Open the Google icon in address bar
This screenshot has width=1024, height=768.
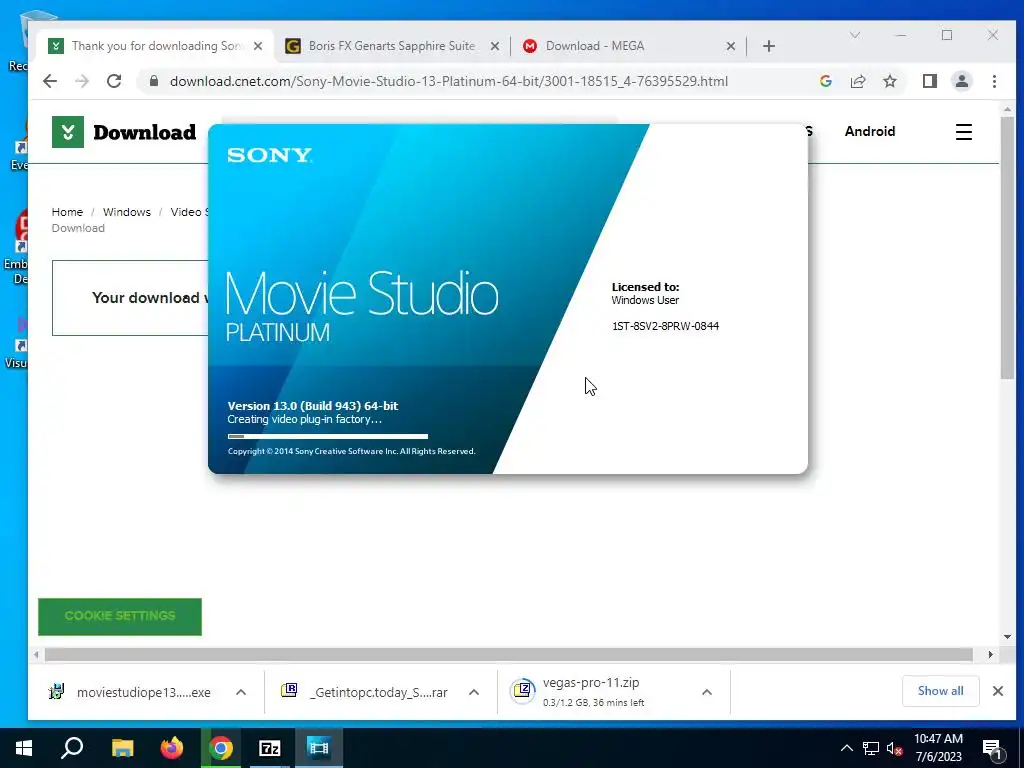coord(825,81)
